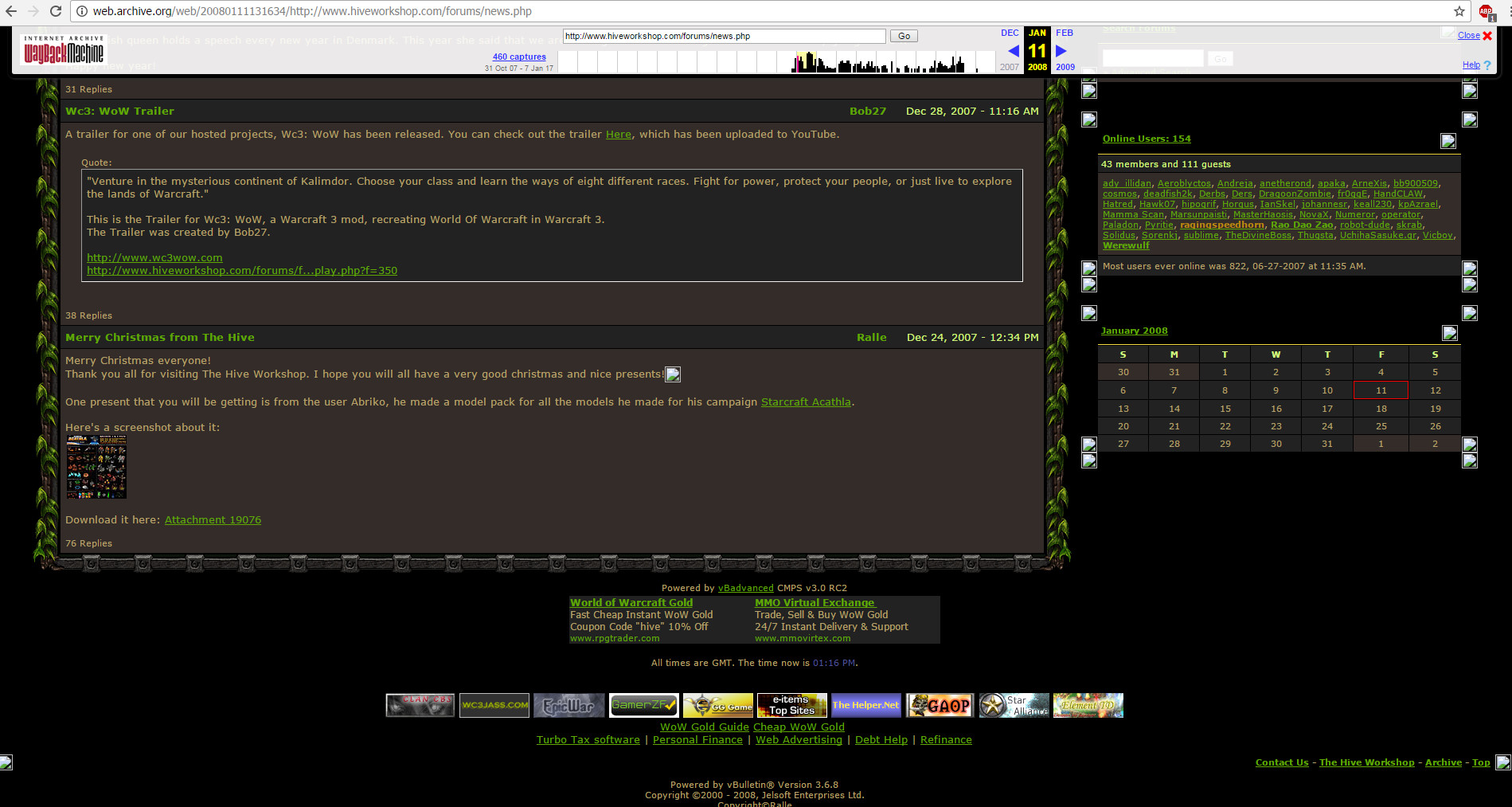Open the 'Wc3: WoW Trailer' news title
1512x807 pixels.
coord(119,112)
